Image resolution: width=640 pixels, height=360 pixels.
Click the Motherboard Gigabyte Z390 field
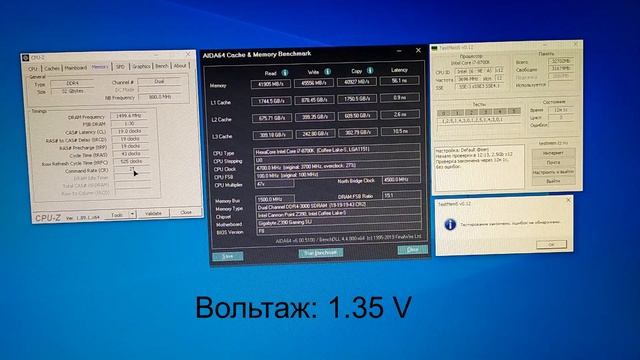pos(339,222)
